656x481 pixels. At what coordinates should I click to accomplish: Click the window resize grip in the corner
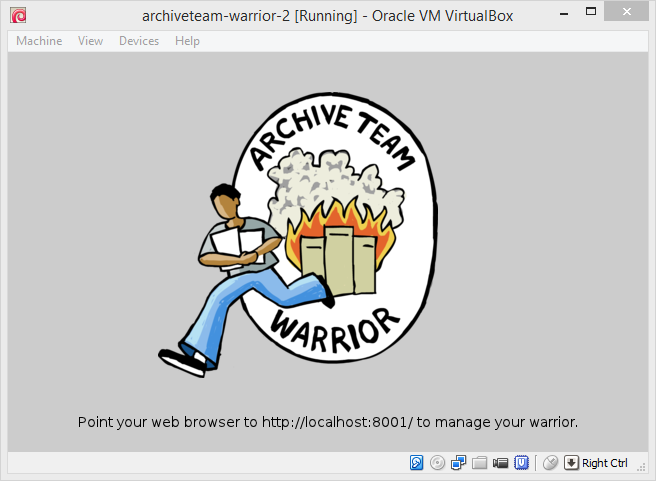[641, 467]
